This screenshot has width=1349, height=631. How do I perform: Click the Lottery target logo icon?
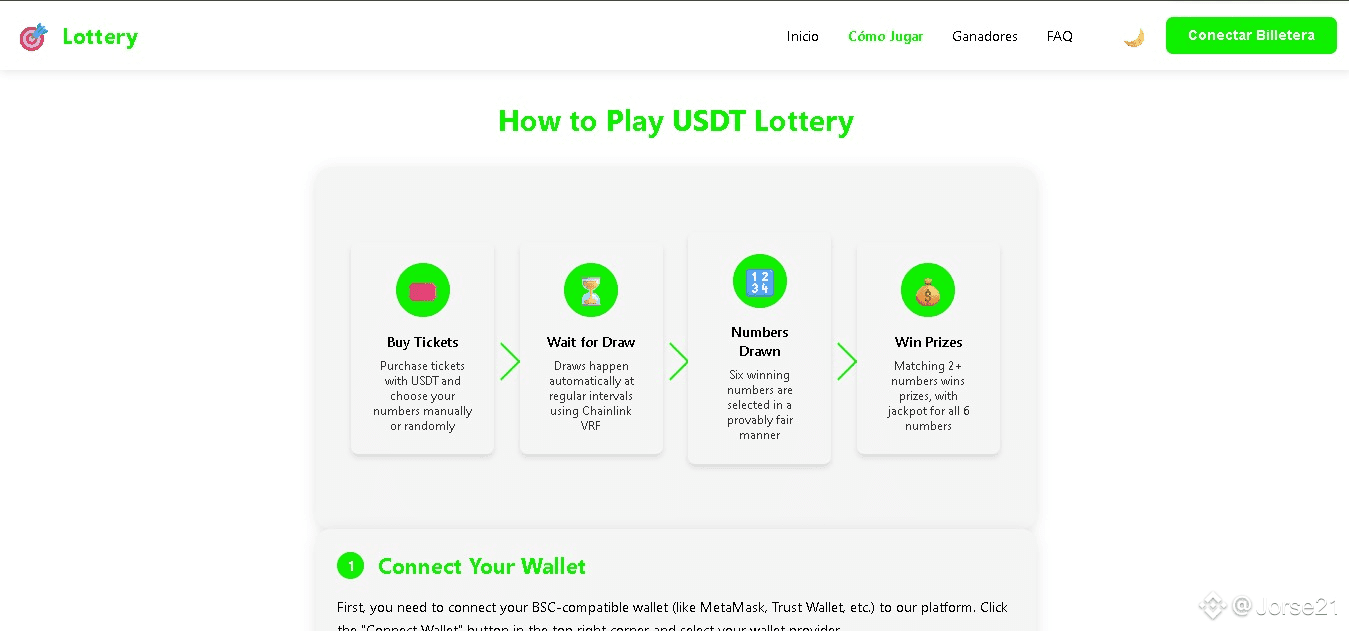pyautogui.click(x=33, y=37)
